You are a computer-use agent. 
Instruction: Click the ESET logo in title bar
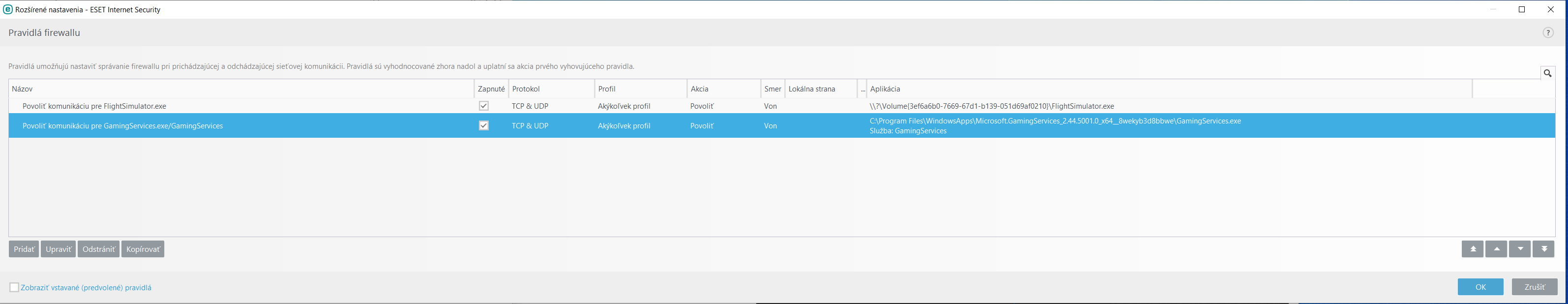(x=8, y=9)
